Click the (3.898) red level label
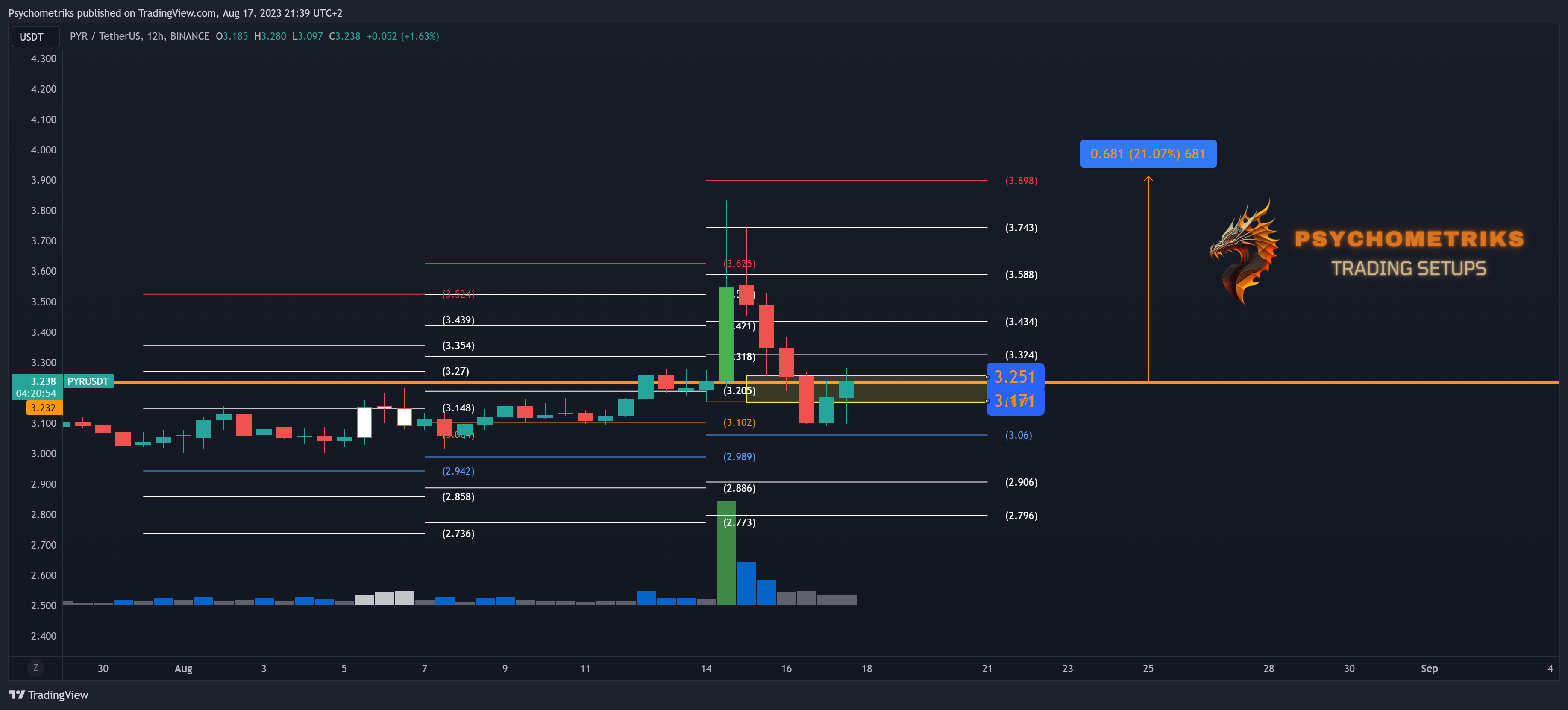1568x710 pixels. 1022,181
